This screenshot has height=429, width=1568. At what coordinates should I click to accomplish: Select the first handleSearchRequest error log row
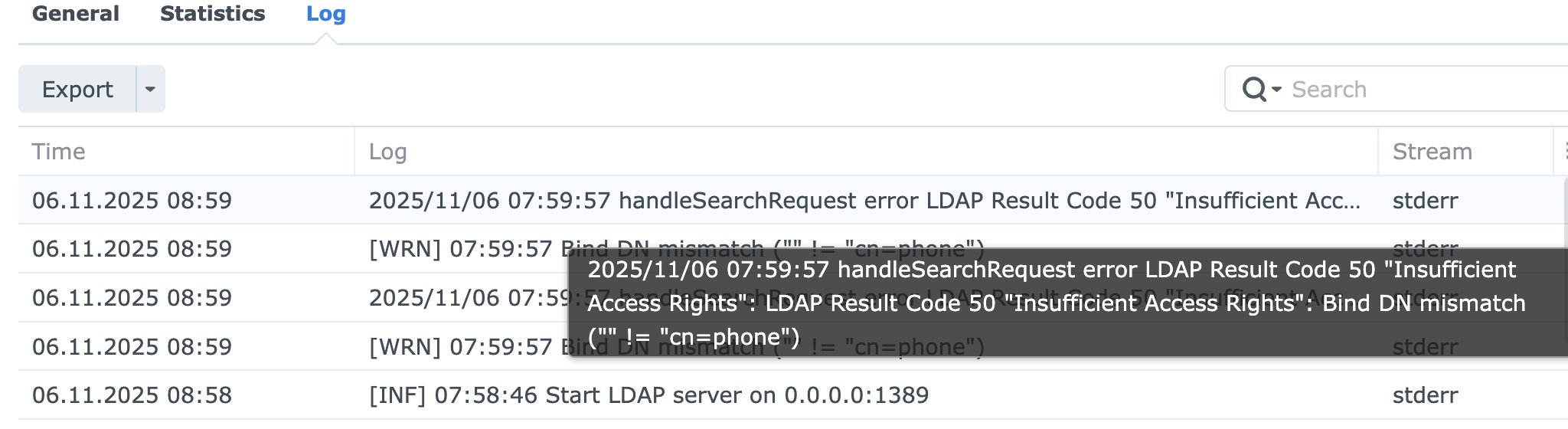(864, 201)
